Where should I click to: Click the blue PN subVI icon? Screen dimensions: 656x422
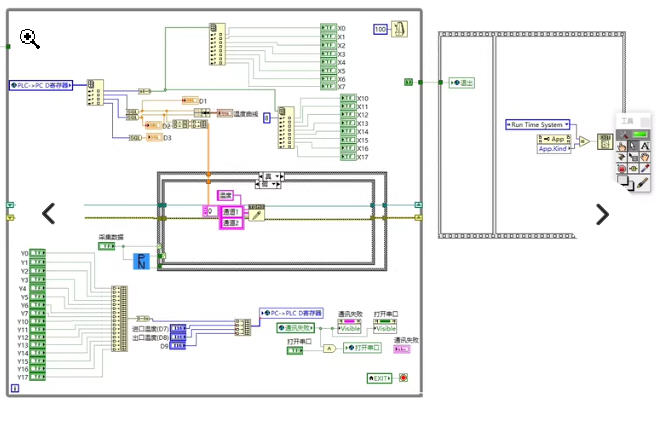click(141, 261)
